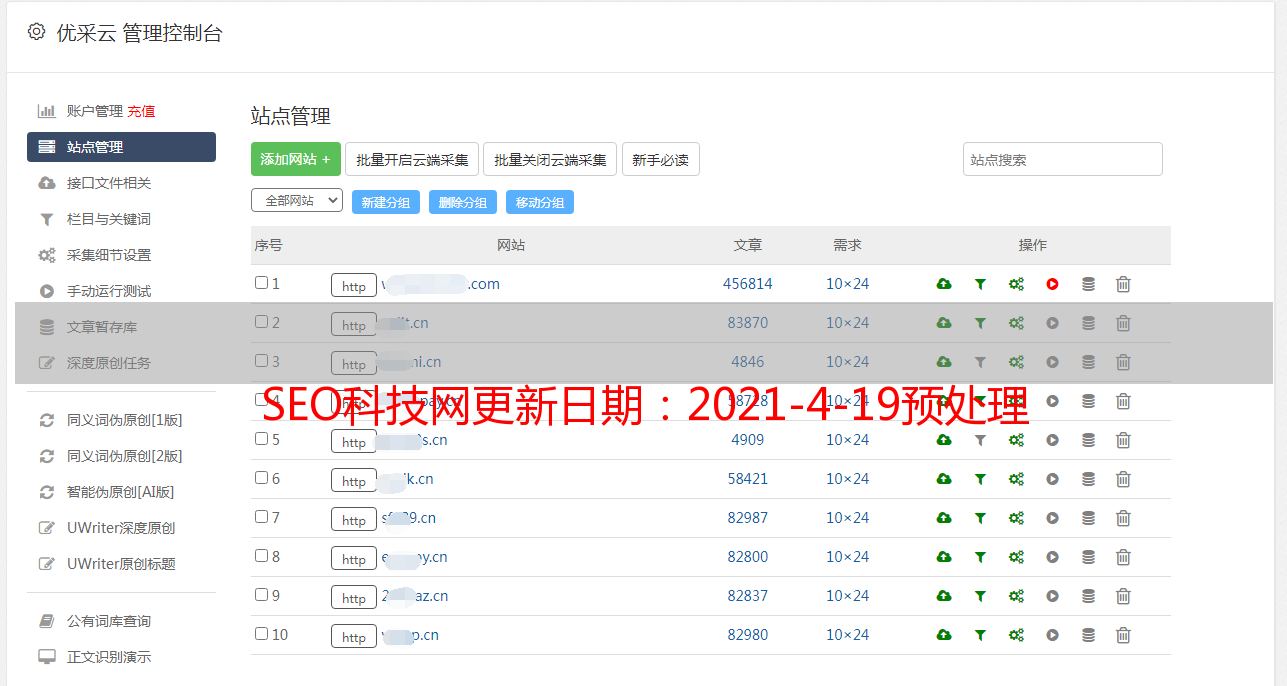
Task: Open the database icon in row 10
Action: point(1088,635)
